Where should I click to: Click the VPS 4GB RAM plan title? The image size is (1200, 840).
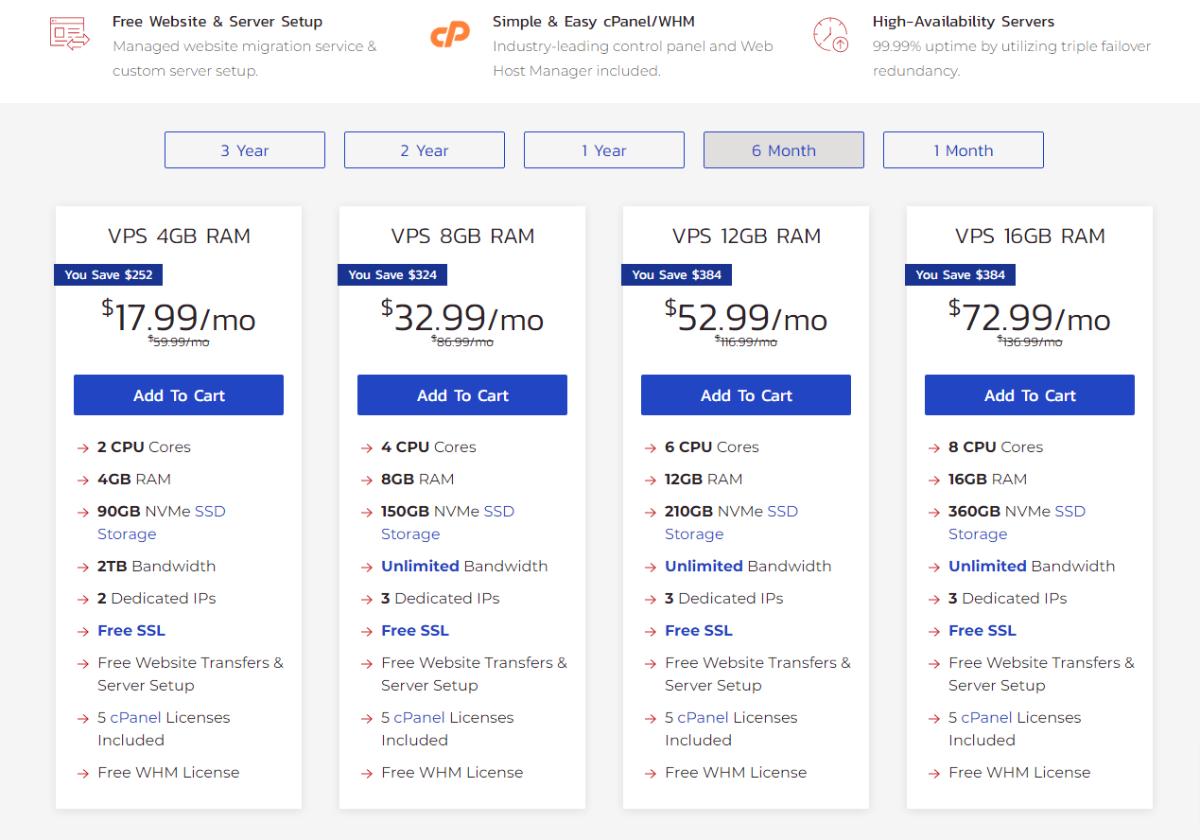[179, 236]
